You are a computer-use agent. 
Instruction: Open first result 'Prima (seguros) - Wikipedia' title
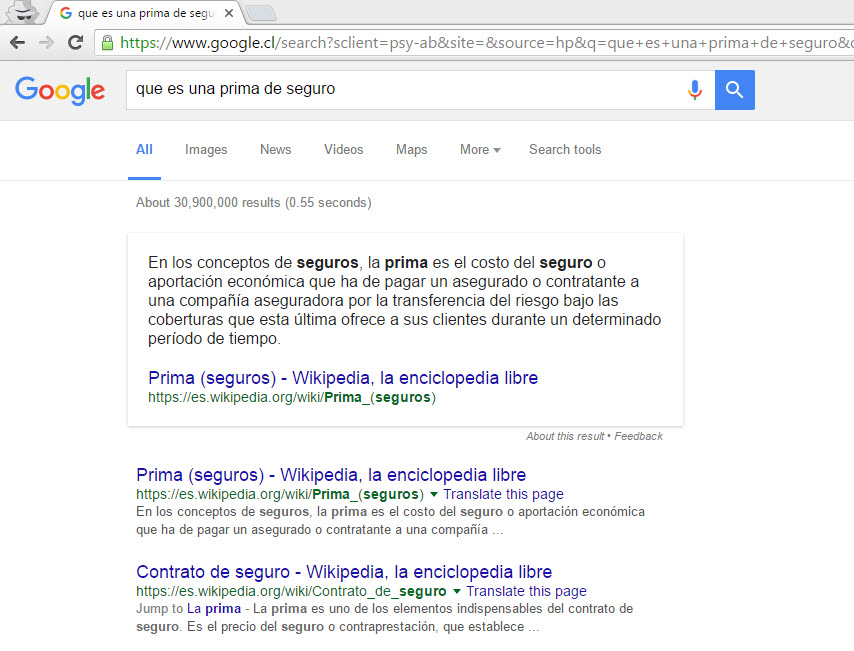(x=331, y=475)
